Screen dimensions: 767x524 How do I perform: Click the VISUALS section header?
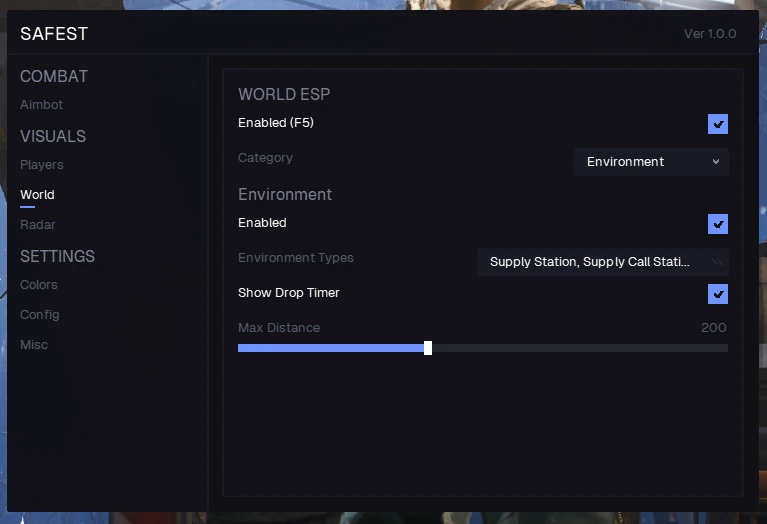53,136
